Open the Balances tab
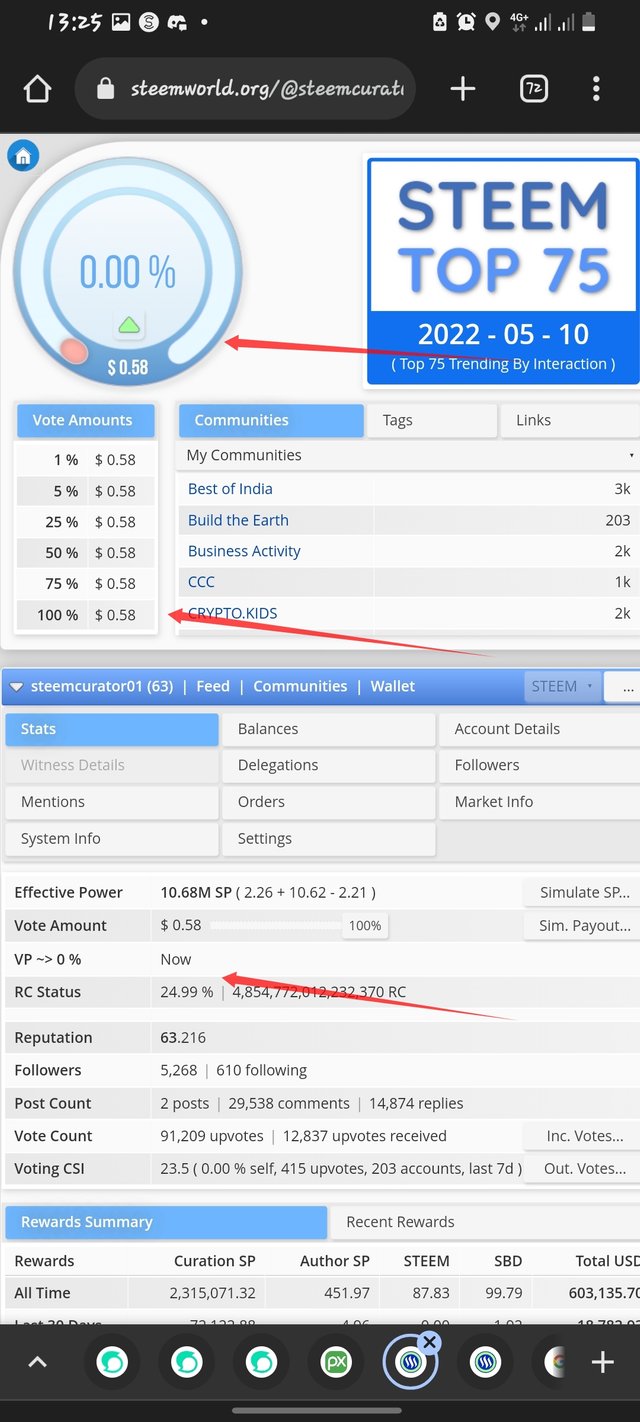Screen dimensions: 640x1422 pos(328,729)
